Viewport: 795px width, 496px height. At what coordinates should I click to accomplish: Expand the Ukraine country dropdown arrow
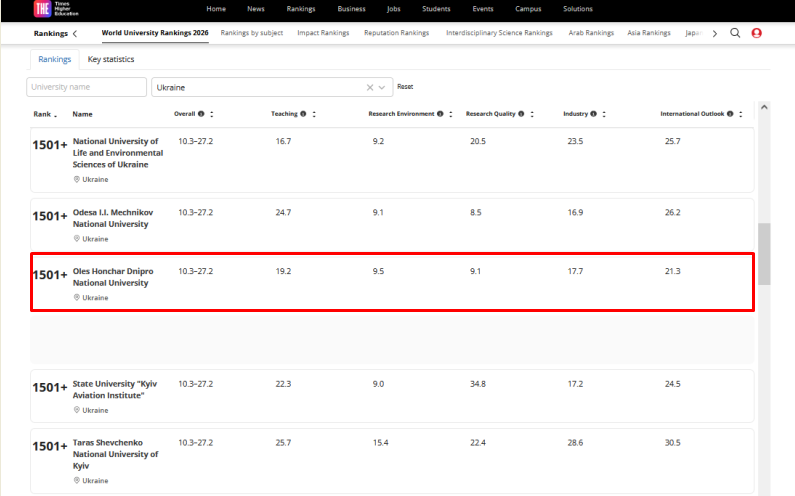[x=382, y=88]
